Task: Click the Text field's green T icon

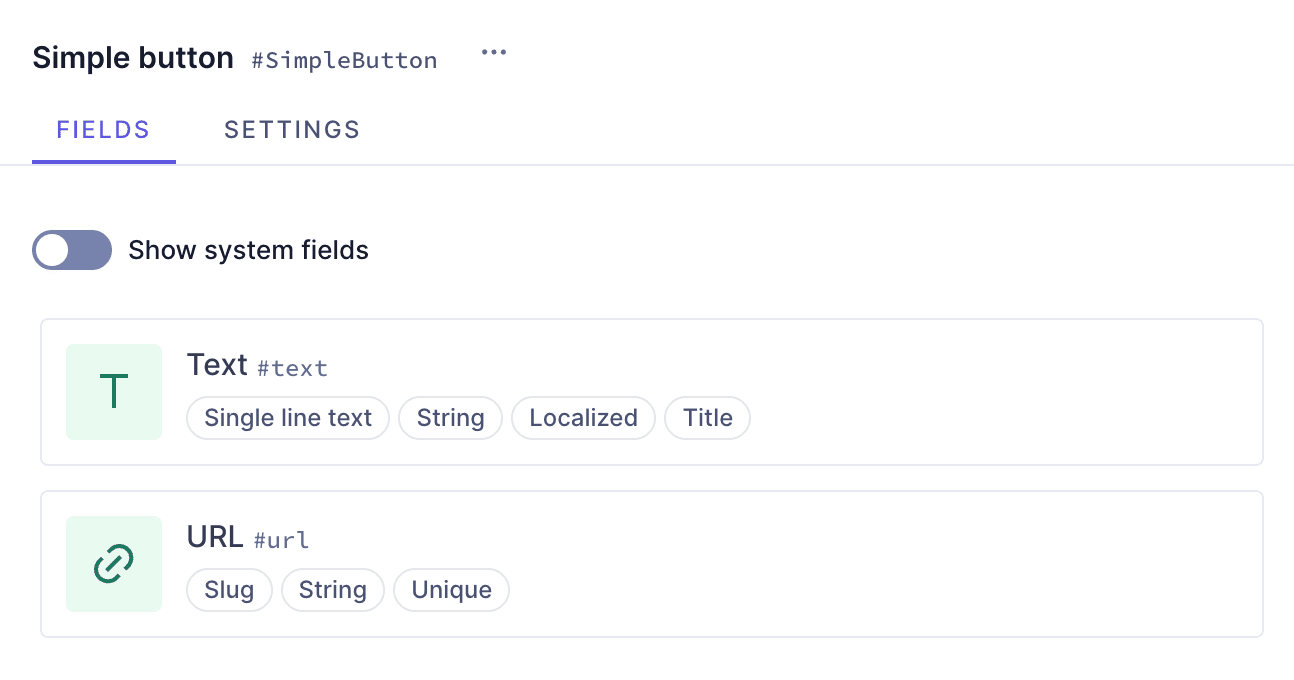Action: tap(113, 391)
